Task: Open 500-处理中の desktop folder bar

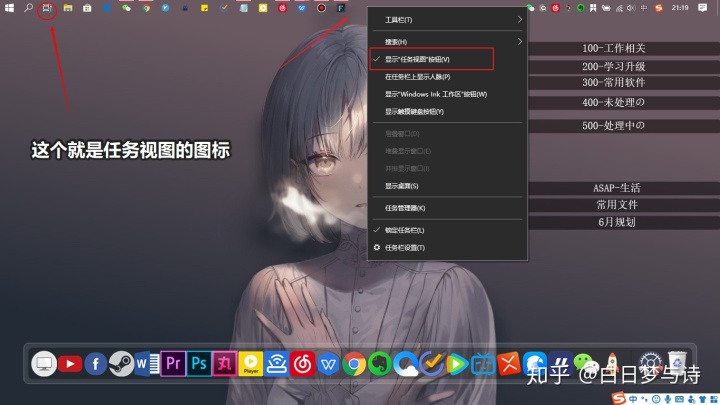Action: click(624, 126)
